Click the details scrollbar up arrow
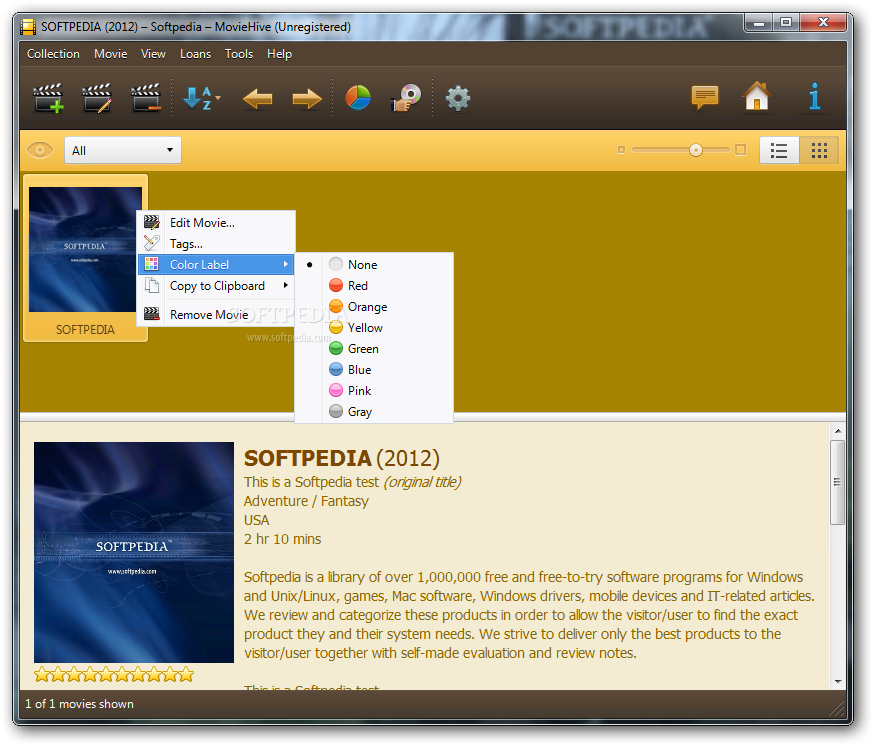 tap(838, 431)
